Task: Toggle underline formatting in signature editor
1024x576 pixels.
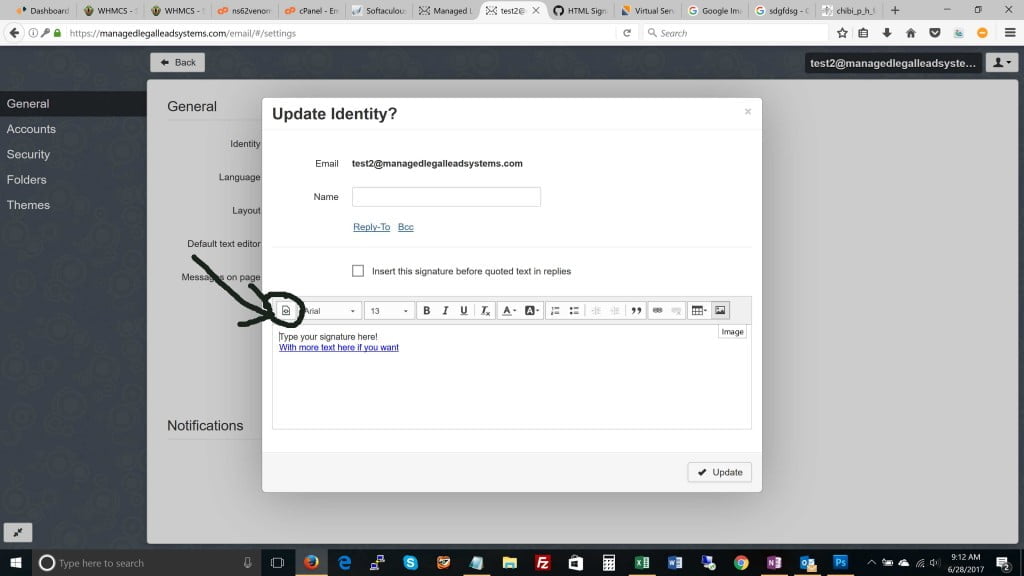Action: [x=464, y=311]
